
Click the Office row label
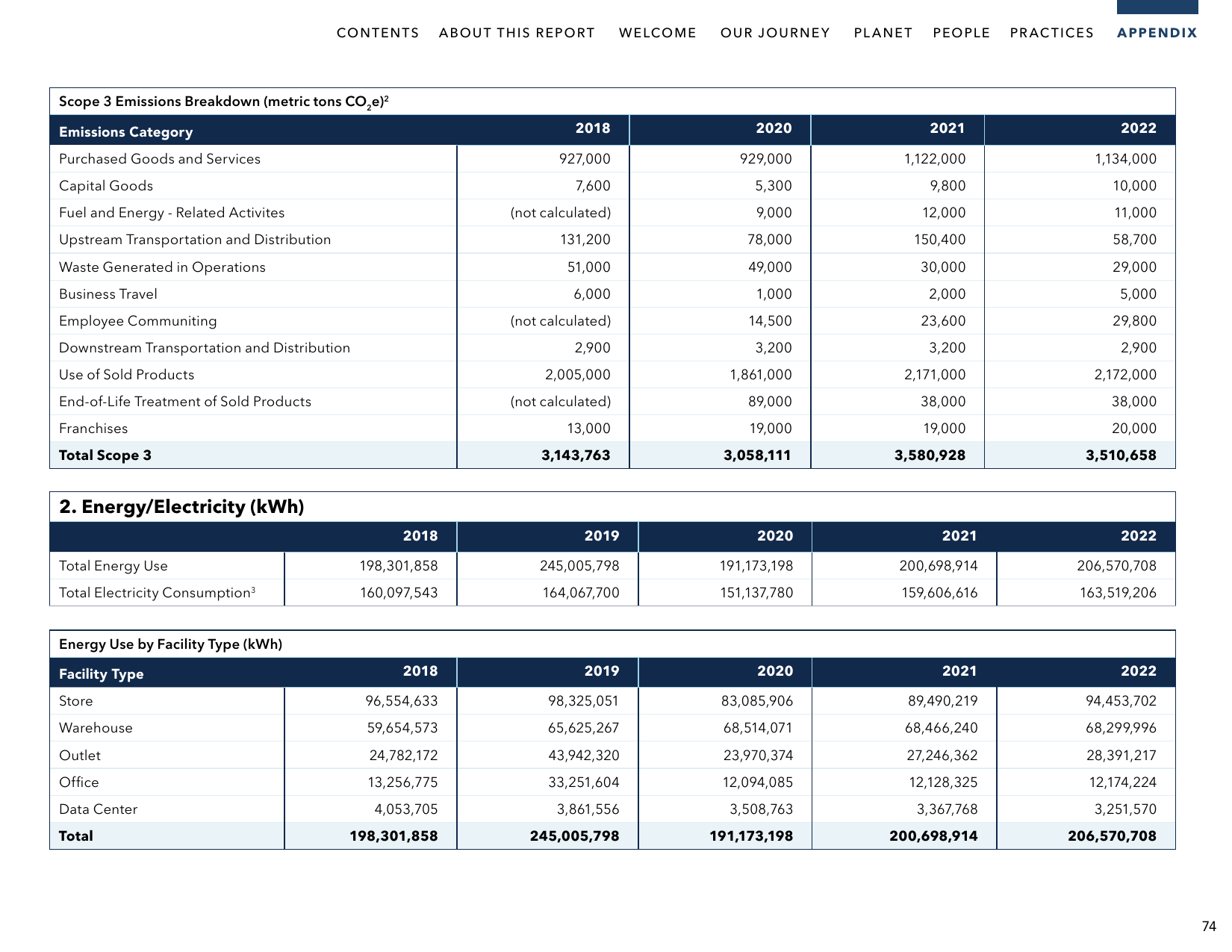(x=79, y=783)
